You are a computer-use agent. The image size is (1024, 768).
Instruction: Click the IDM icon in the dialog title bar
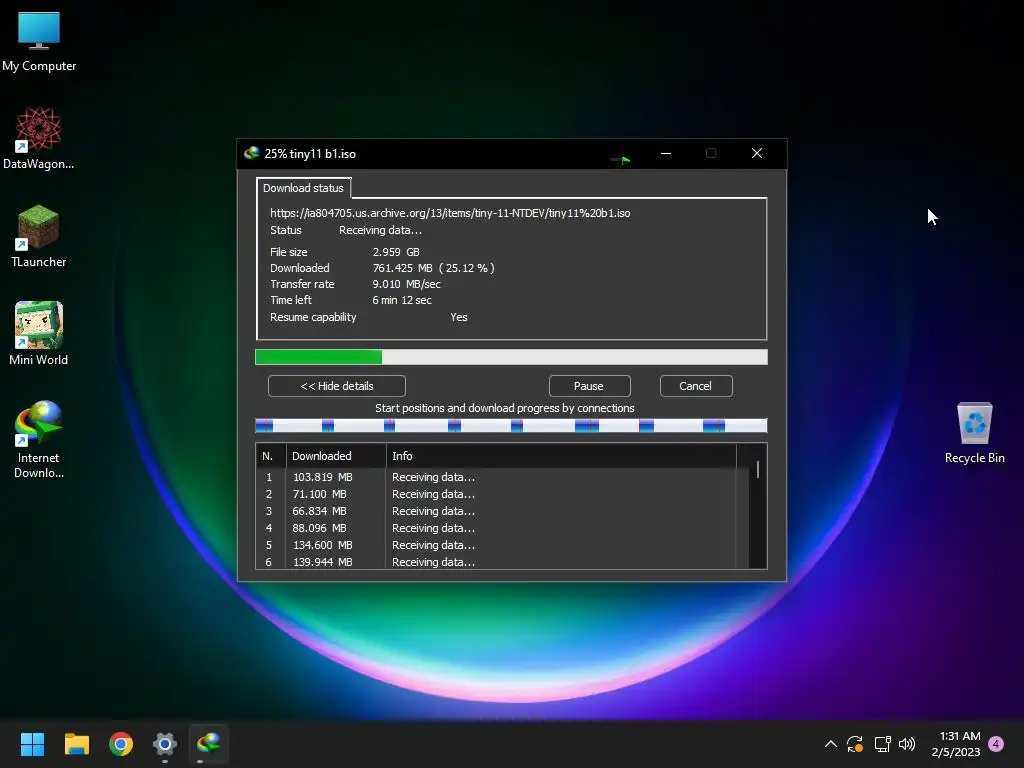251,153
